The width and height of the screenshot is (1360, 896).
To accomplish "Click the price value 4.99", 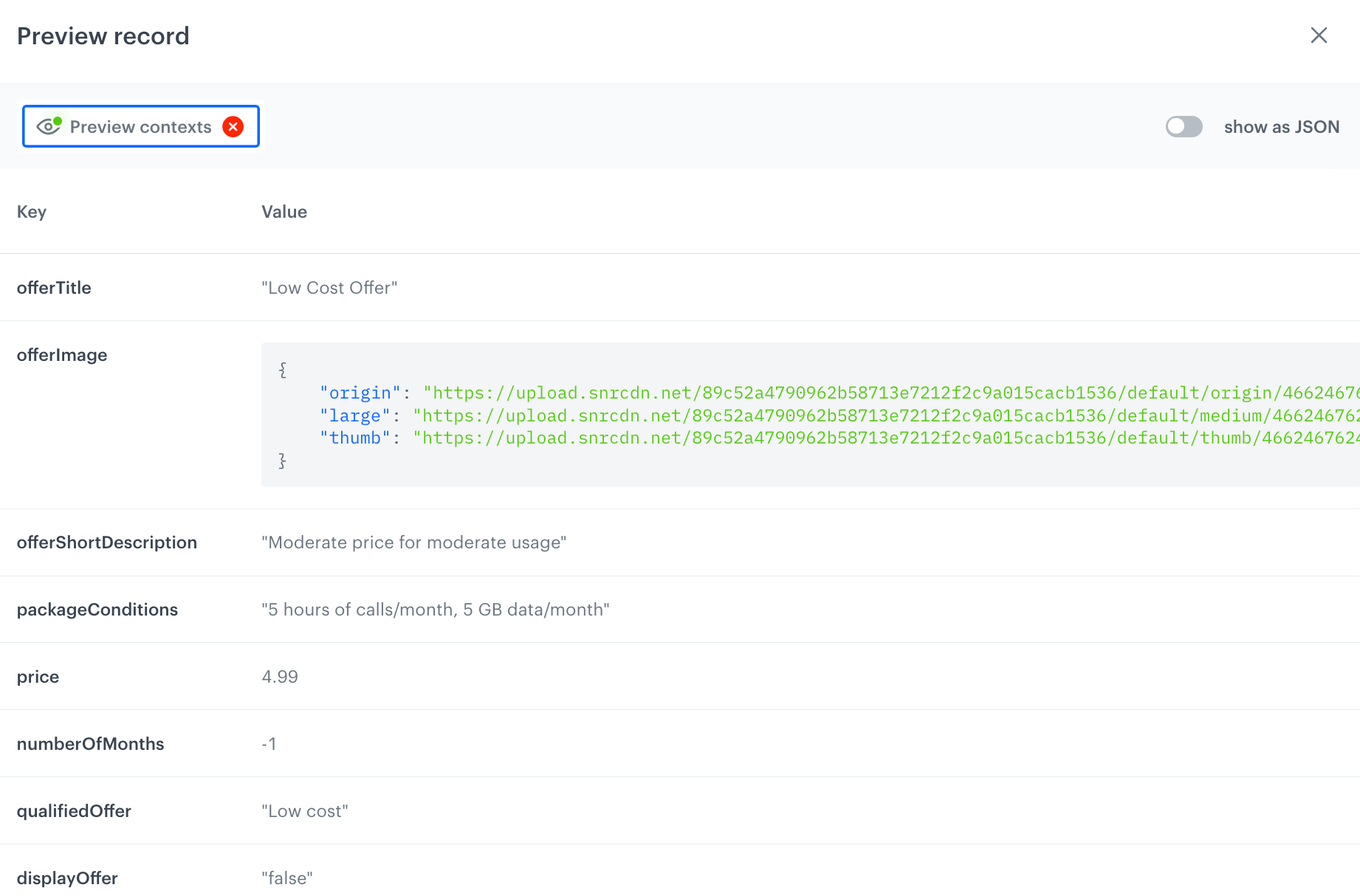I will coord(280,677).
